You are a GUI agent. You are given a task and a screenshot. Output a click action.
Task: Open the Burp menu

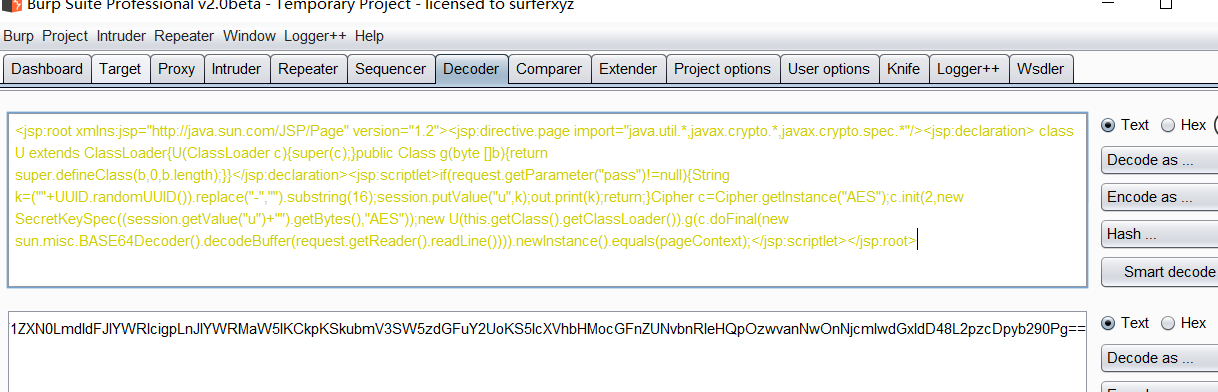[18, 36]
